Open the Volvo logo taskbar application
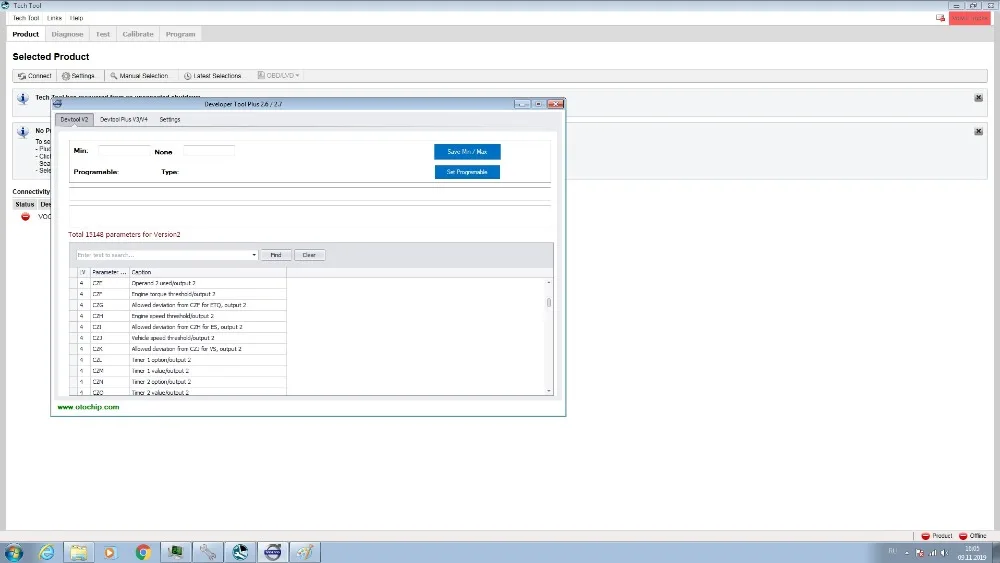 click(272, 552)
